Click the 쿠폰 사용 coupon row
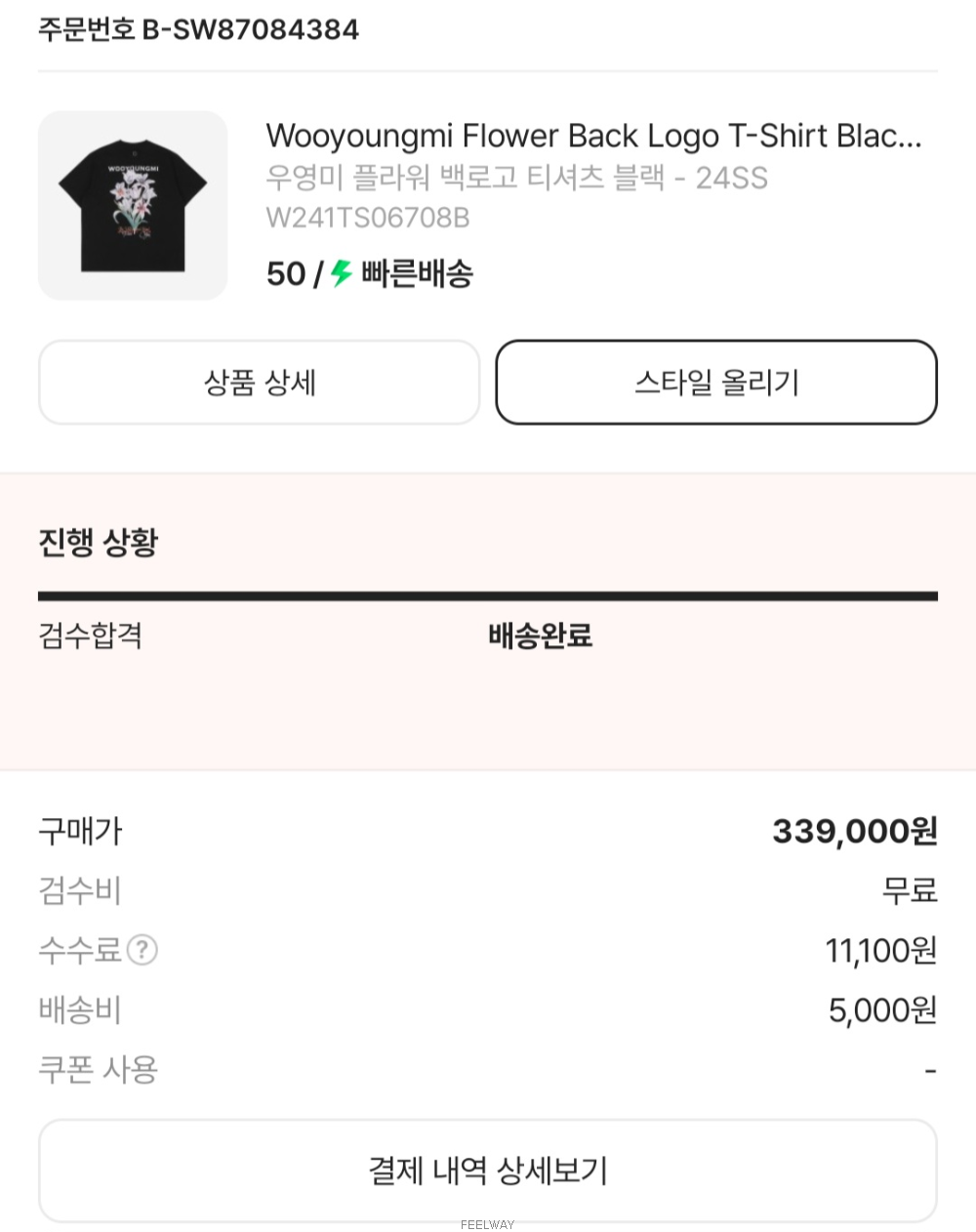This screenshot has width=976, height=1232. (x=488, y=1070)
